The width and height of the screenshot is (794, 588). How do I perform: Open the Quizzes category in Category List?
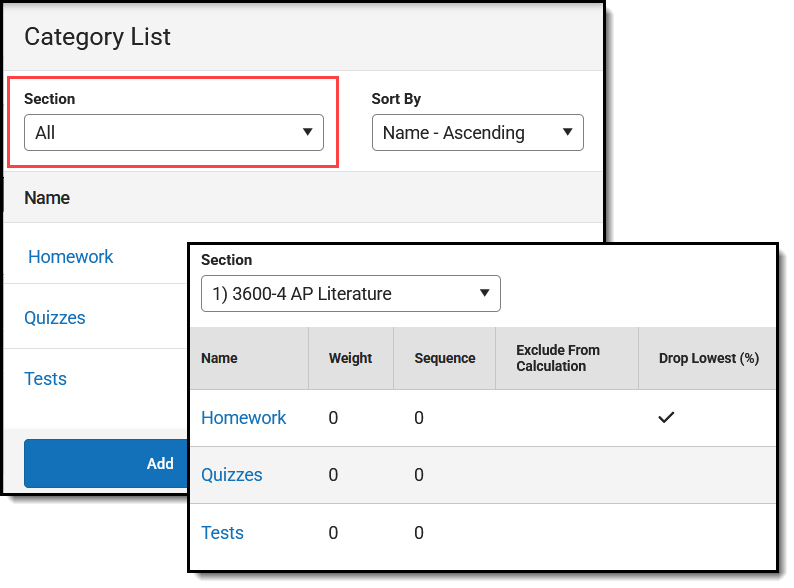pos(55,318)
